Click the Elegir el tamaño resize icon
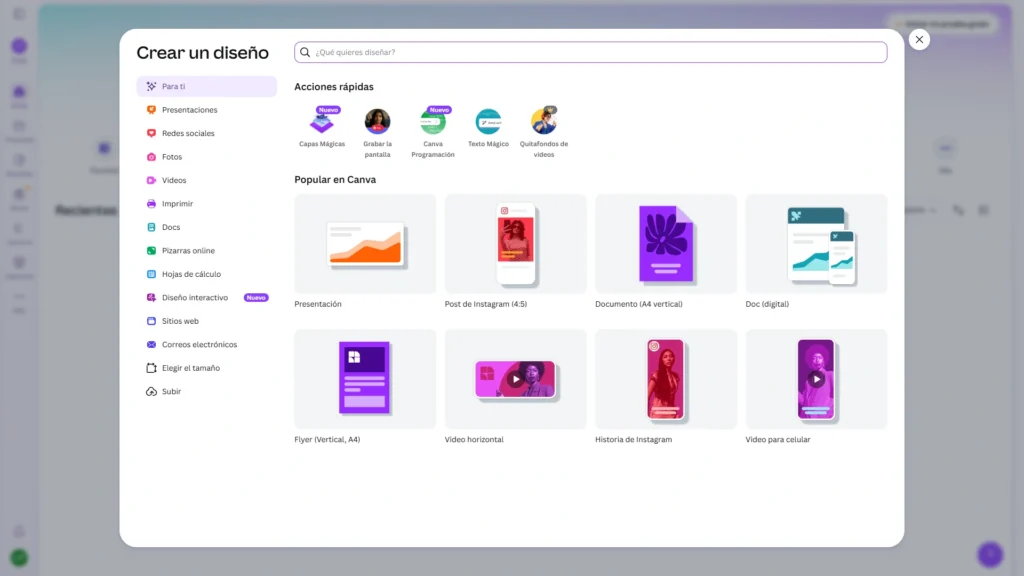Viewport: 1024px width, 576px height. click(x=152, y=368)
